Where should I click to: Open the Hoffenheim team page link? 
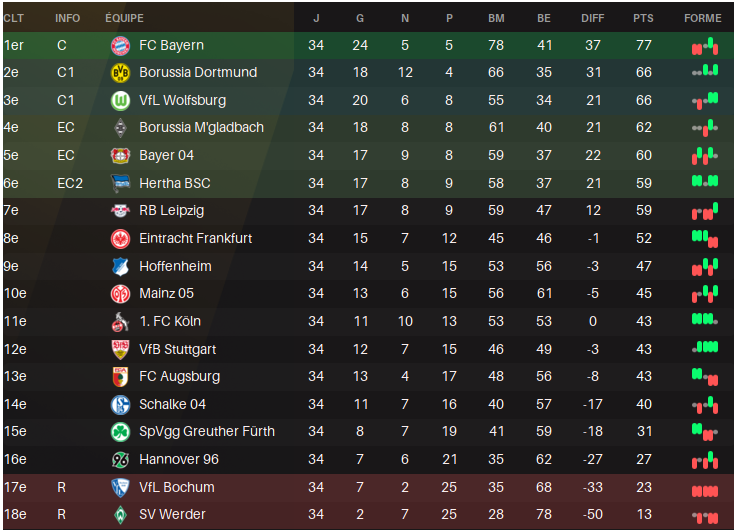coord(175,266)
